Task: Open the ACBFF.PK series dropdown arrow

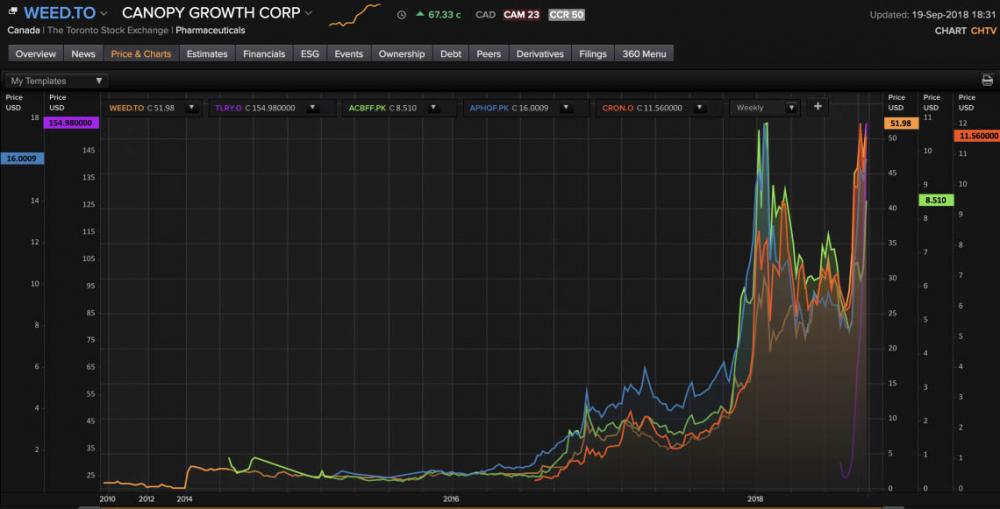Action: [x=433, y=108]
